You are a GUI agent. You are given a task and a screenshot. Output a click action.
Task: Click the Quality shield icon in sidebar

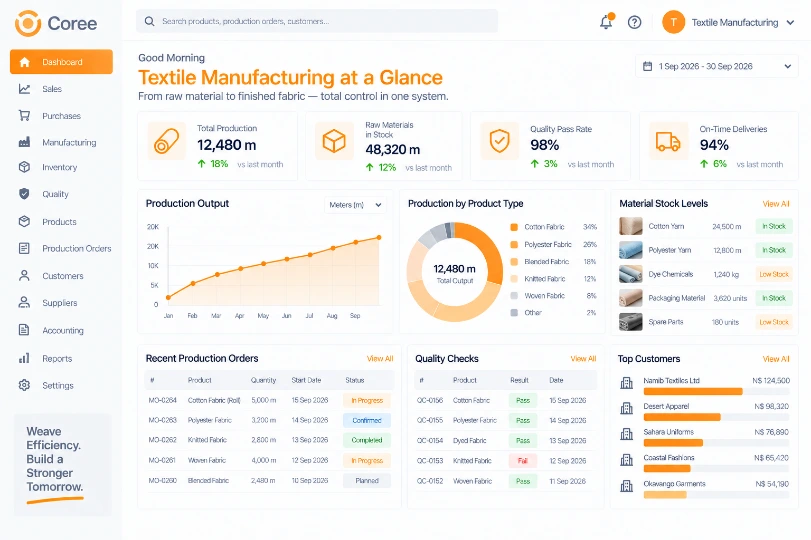point(24,194)
